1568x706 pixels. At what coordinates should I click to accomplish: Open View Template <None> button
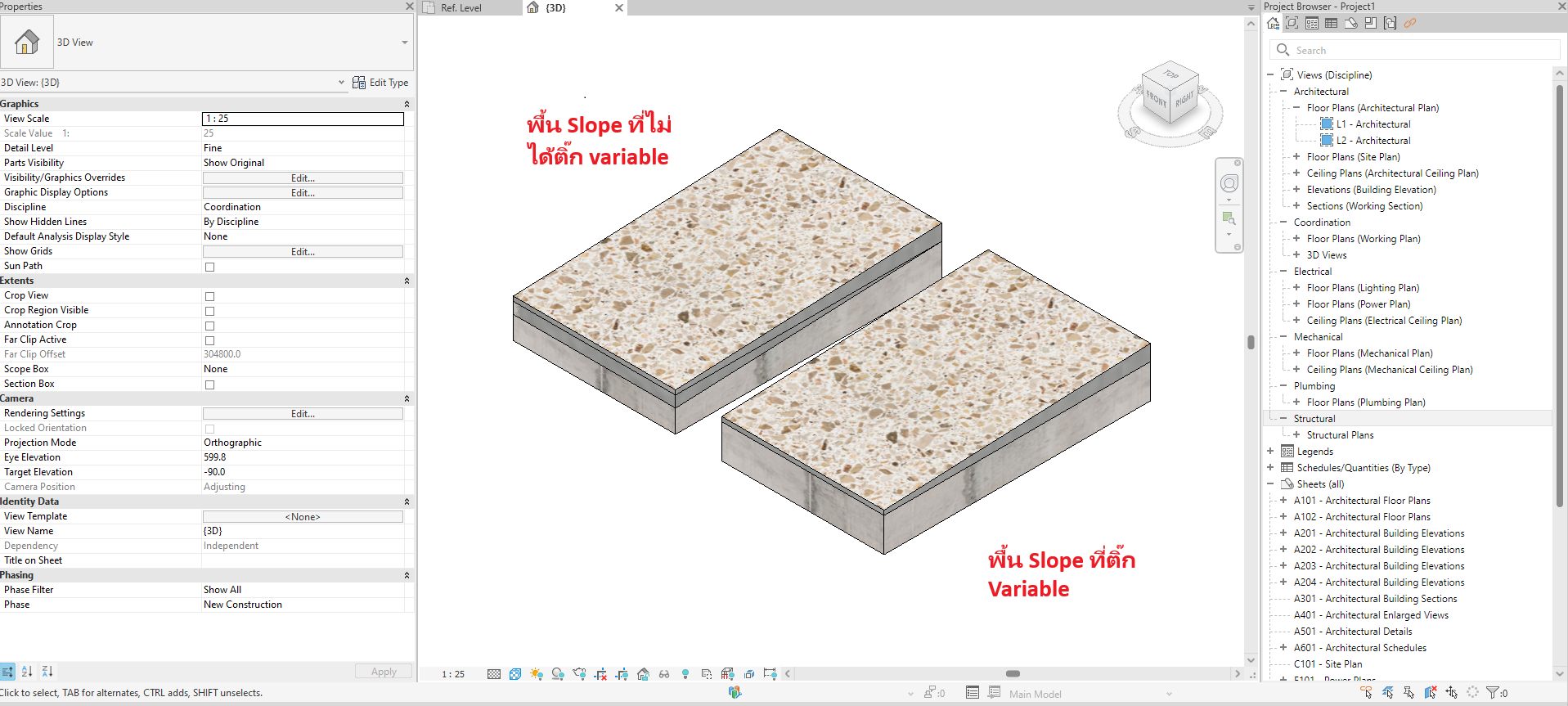(x=303, y=516)
